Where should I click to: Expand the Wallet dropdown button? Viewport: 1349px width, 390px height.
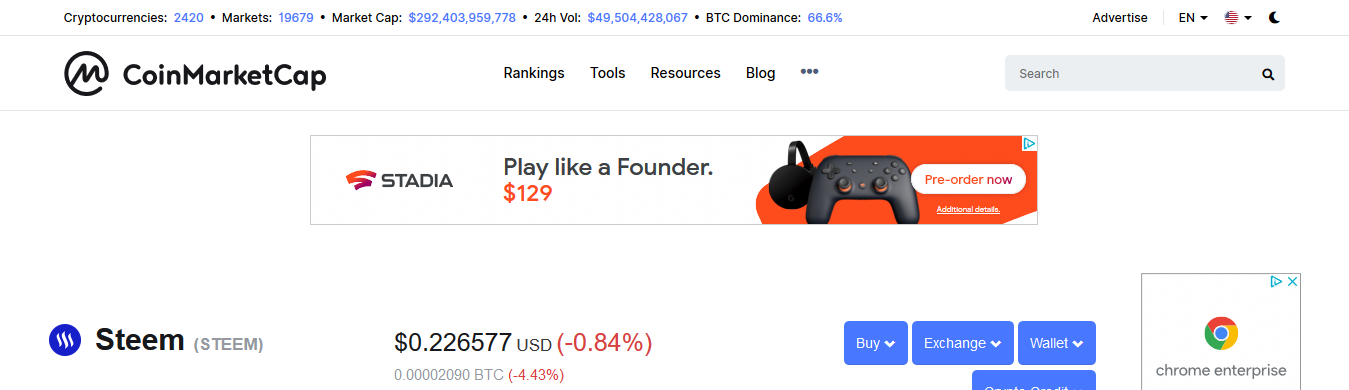point(1057,343)
